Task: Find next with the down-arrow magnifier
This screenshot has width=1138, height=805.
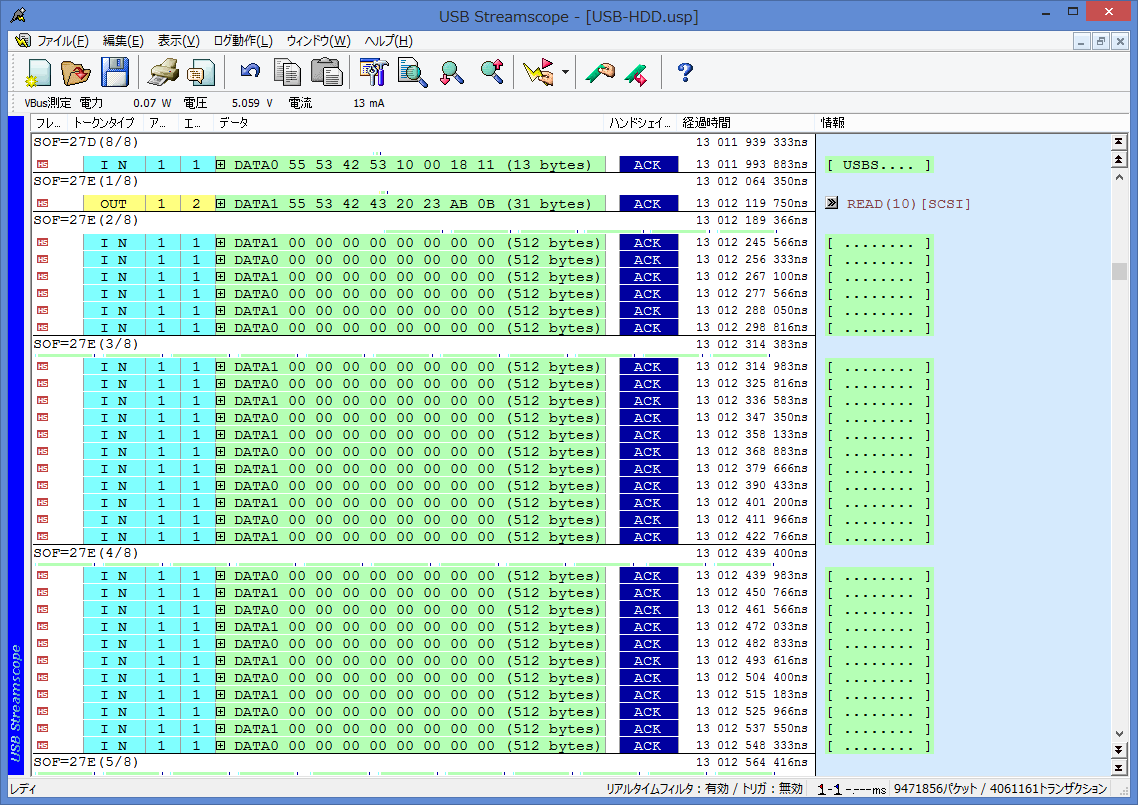Action: pos(451,73)
